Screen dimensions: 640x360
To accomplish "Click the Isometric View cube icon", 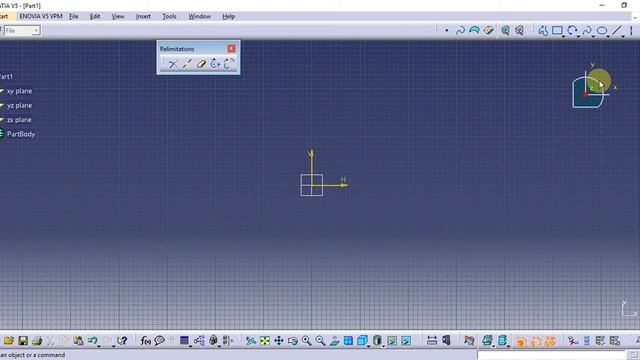I will point(362,340).
